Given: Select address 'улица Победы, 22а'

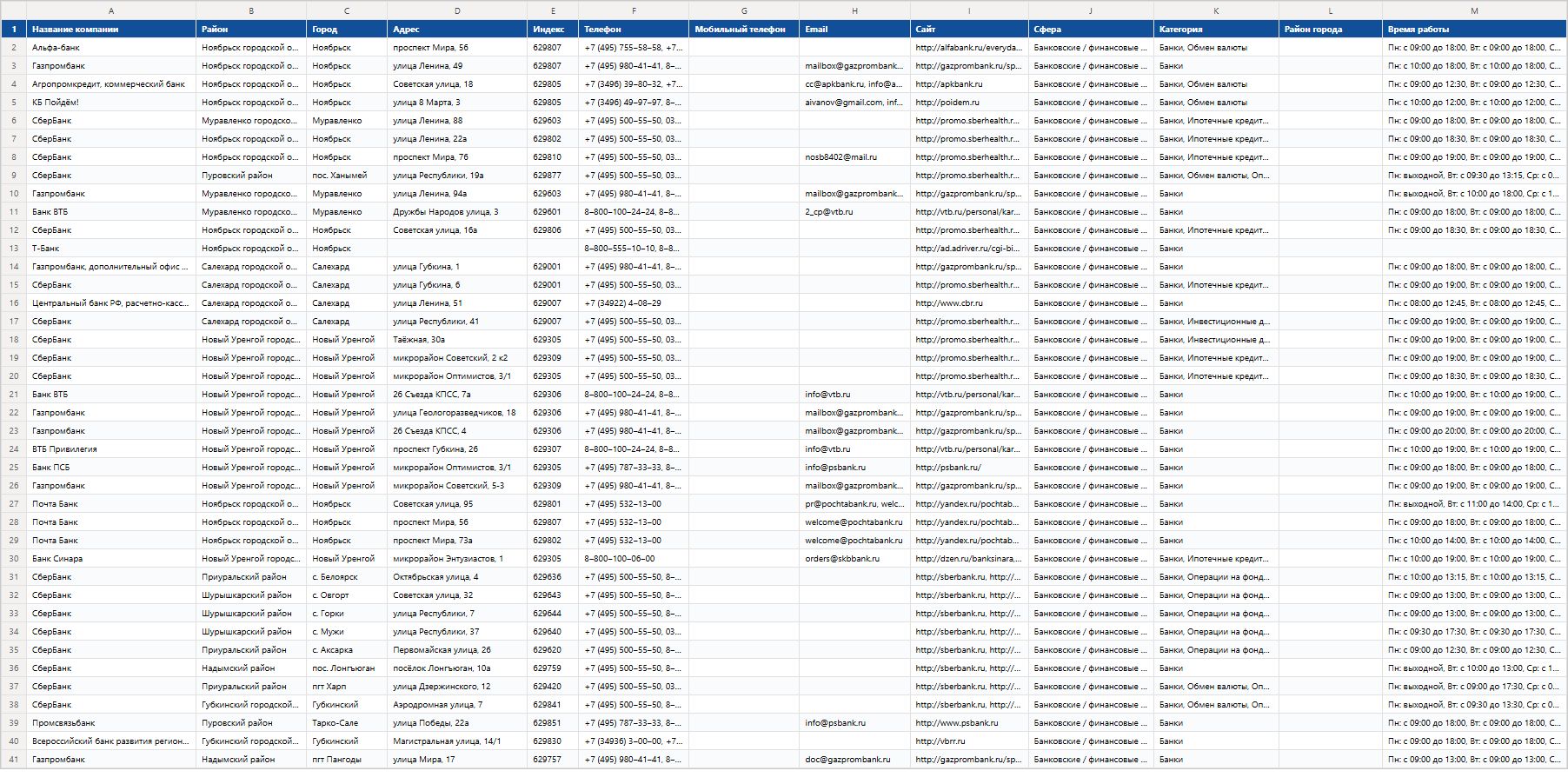Looking at the screenshot, I should coord(457,723).
